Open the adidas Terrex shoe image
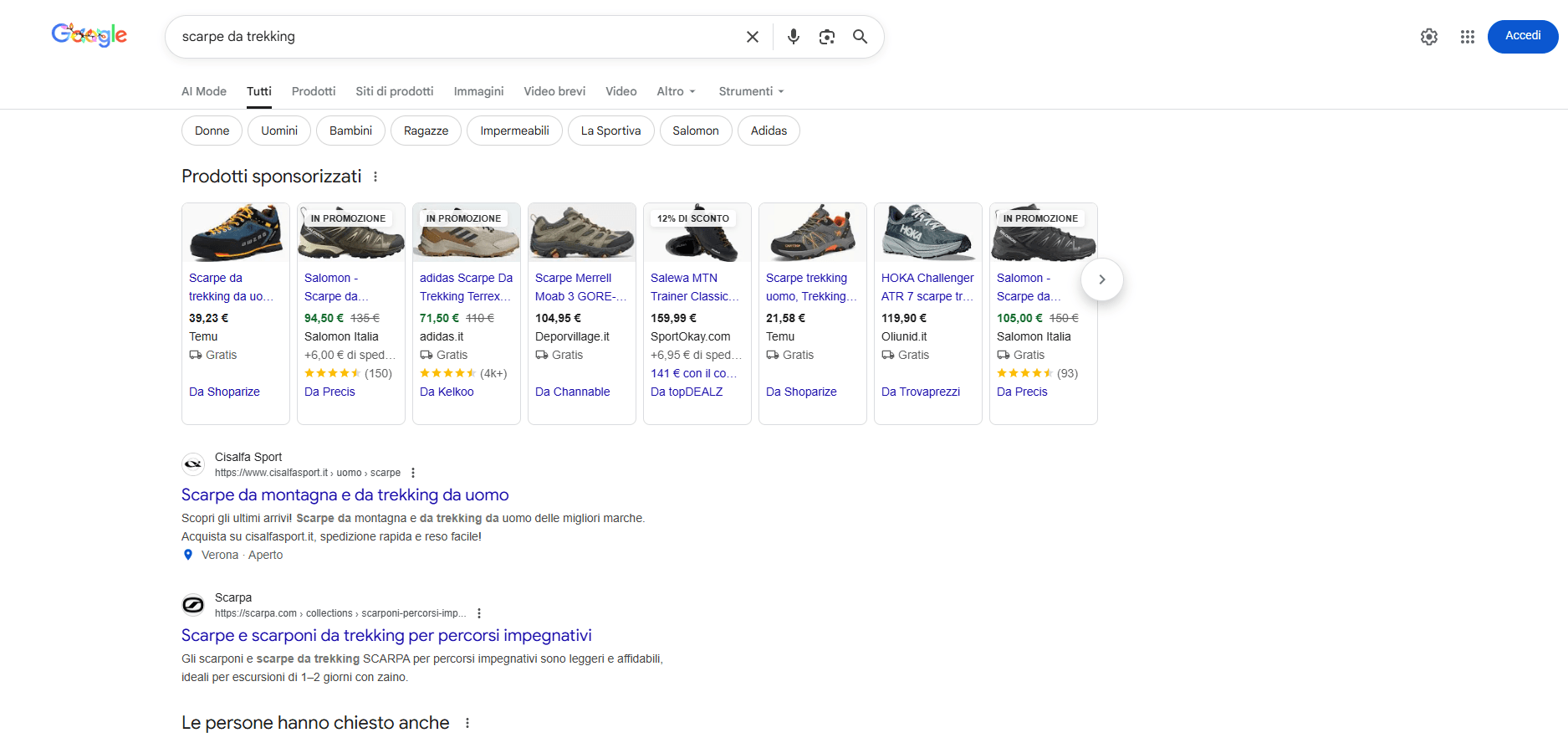The height and width of the screenshot is (743, 1568). tap(467, 233)
